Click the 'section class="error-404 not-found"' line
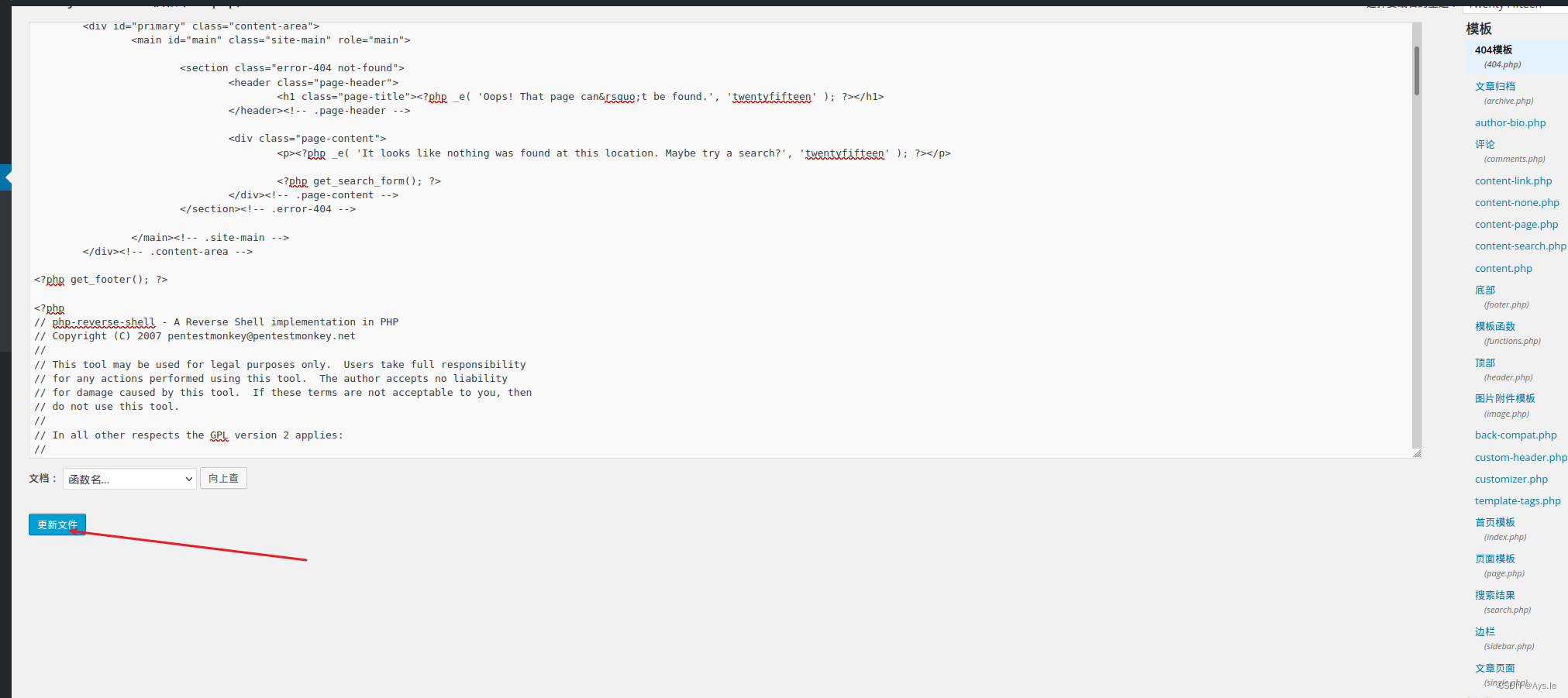The width and height of the screenshot is (1568, 698). coord(292,68)
